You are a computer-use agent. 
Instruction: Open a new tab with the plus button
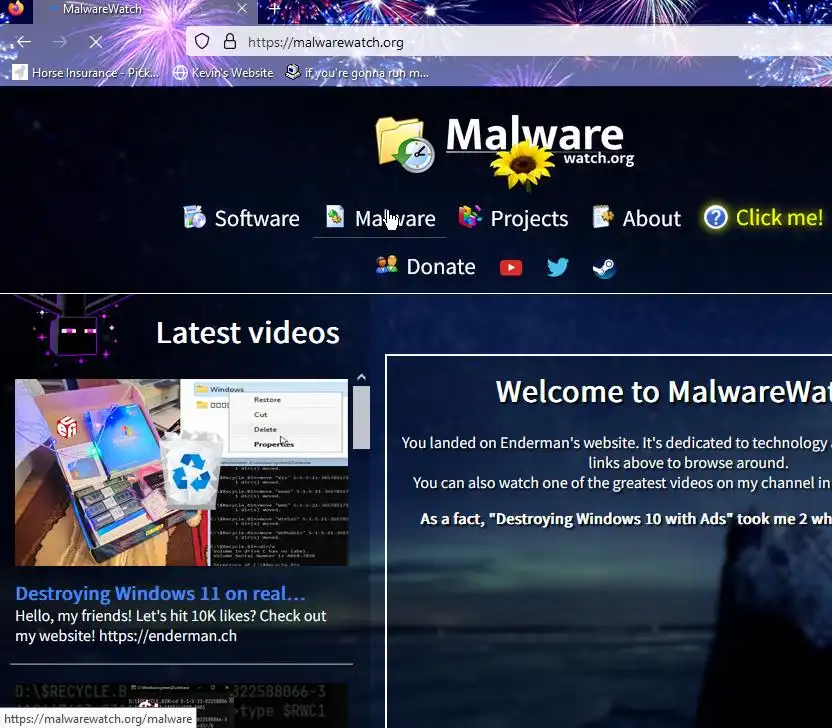point(274,8)
